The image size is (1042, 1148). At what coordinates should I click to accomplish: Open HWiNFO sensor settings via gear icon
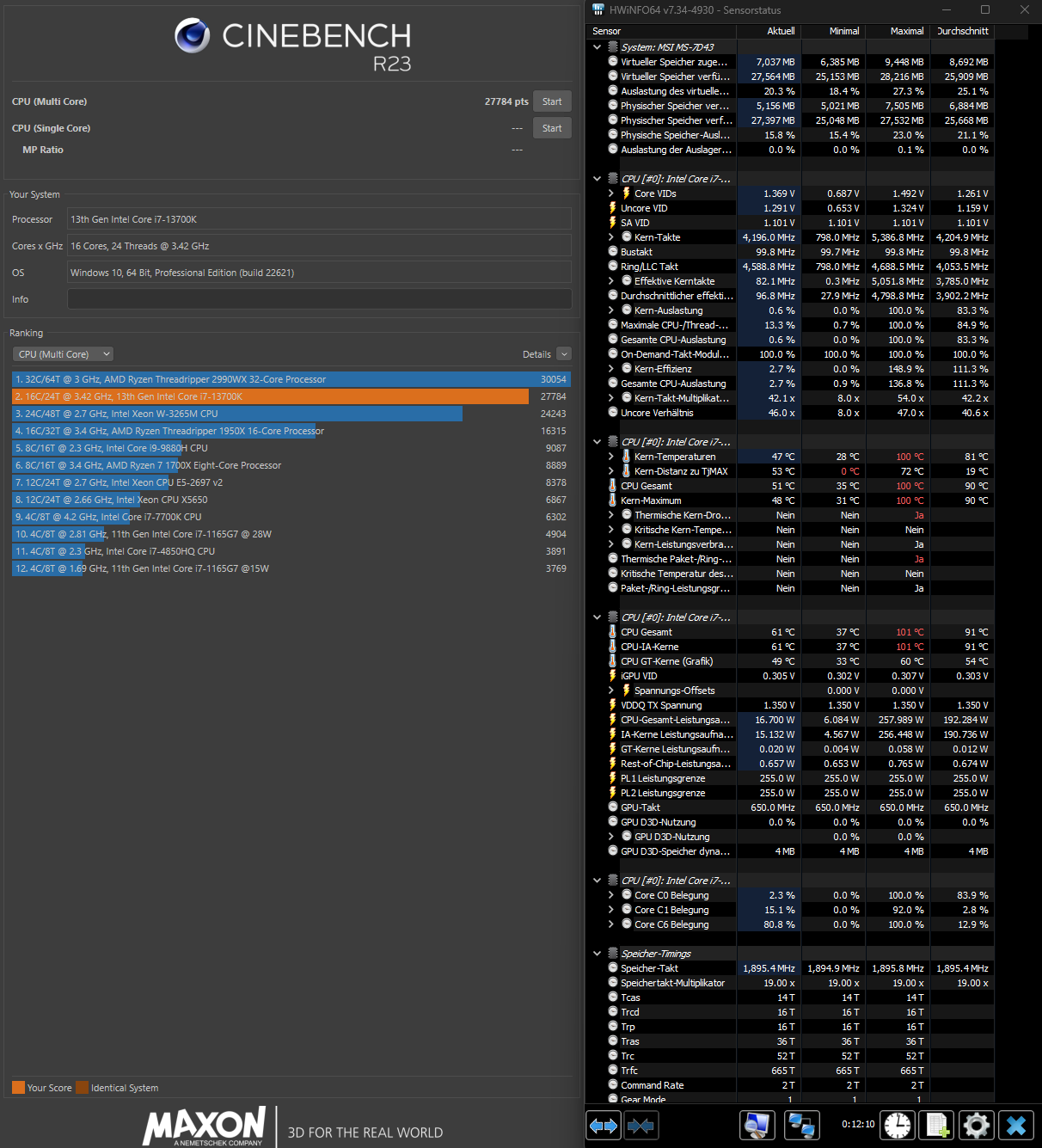pos(976,1125)
